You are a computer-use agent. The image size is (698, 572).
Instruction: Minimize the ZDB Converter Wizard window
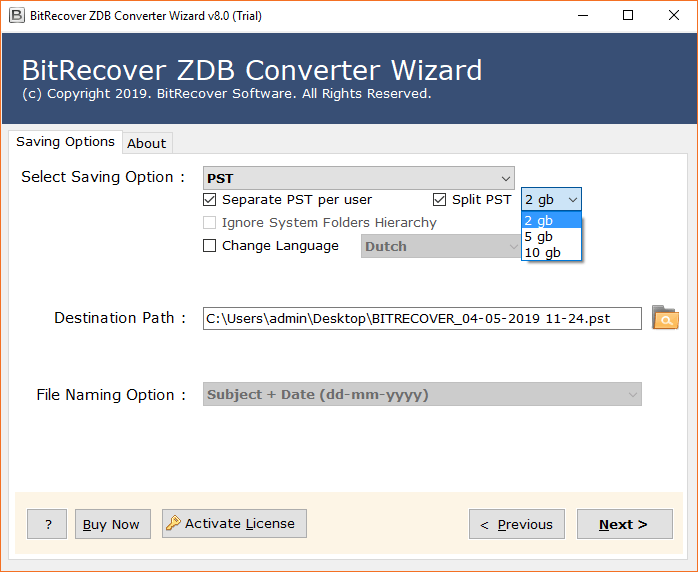pyautogui.click(x=583, y=16)
